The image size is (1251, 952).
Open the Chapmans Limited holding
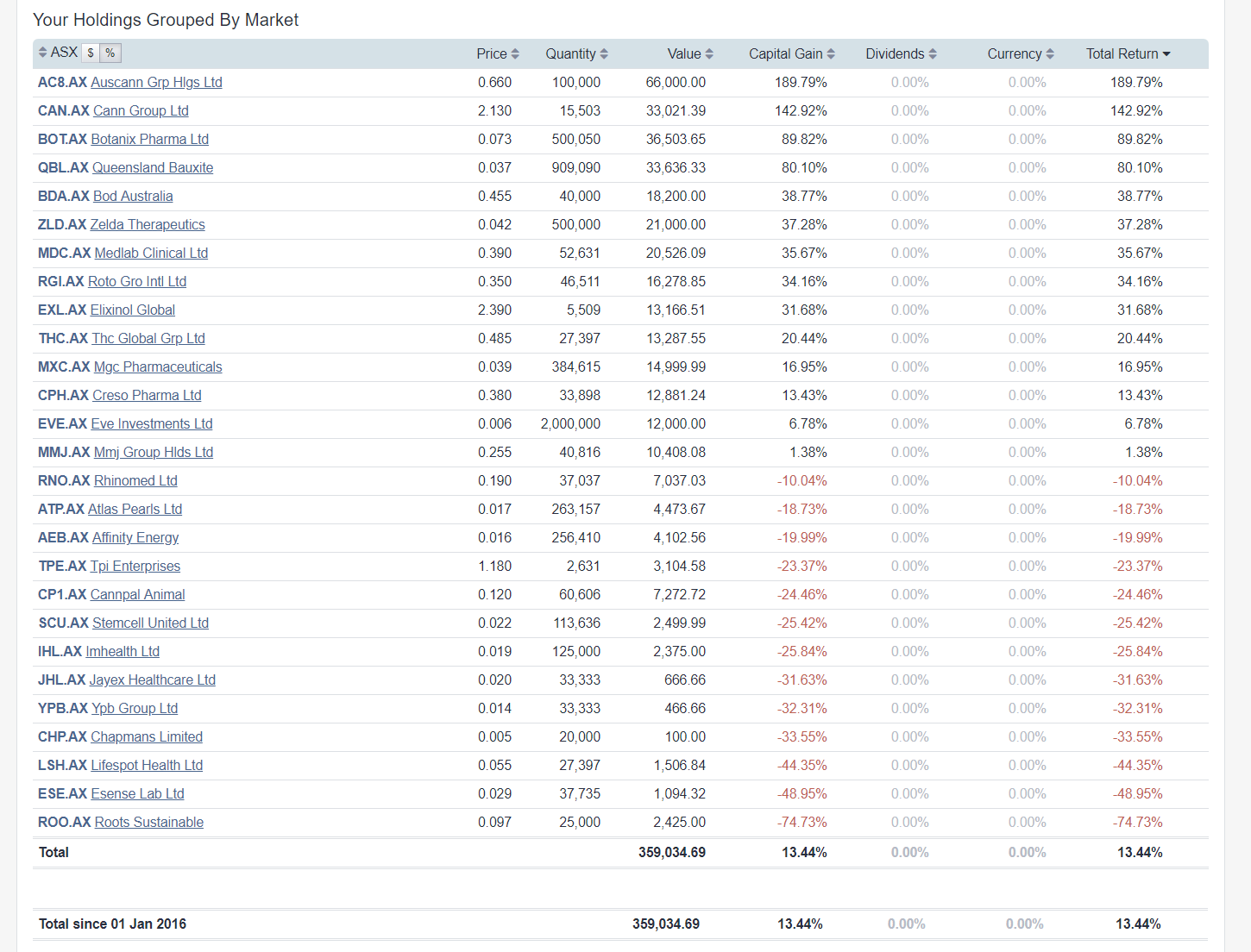147,736
